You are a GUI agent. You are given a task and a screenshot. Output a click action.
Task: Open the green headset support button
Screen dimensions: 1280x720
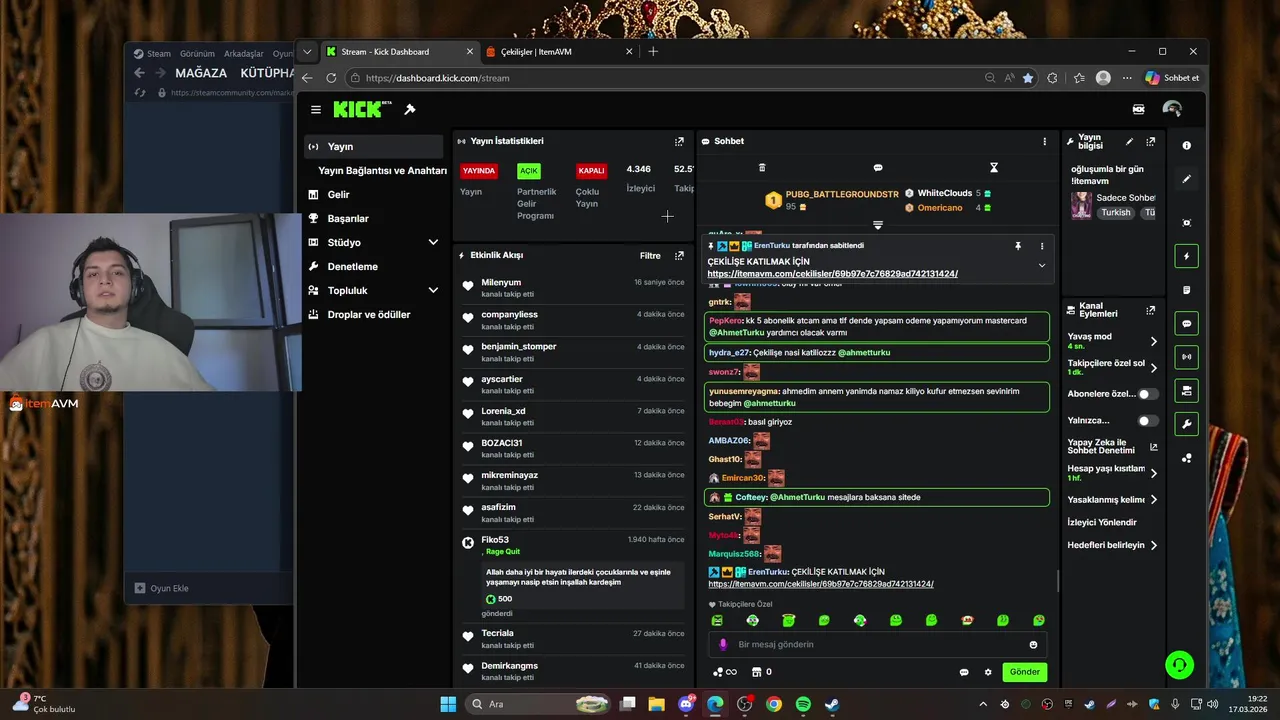point(1179,664)
